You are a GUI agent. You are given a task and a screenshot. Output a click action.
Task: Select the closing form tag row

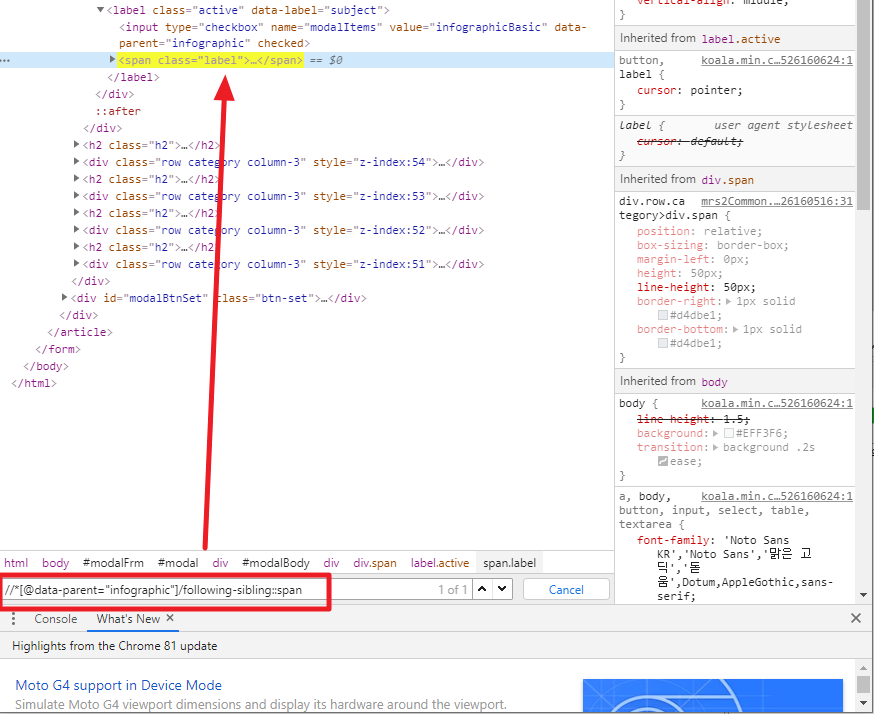(57, 349)
